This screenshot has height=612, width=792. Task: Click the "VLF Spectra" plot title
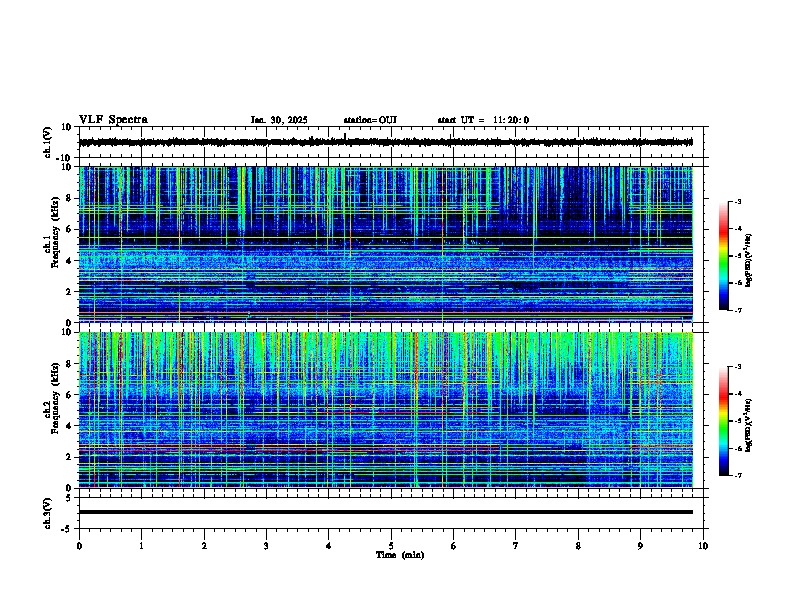(113, 120)
